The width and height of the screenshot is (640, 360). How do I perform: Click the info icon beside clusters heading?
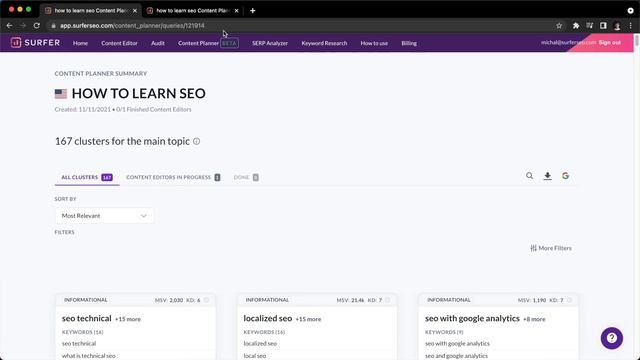coord(196,141)
